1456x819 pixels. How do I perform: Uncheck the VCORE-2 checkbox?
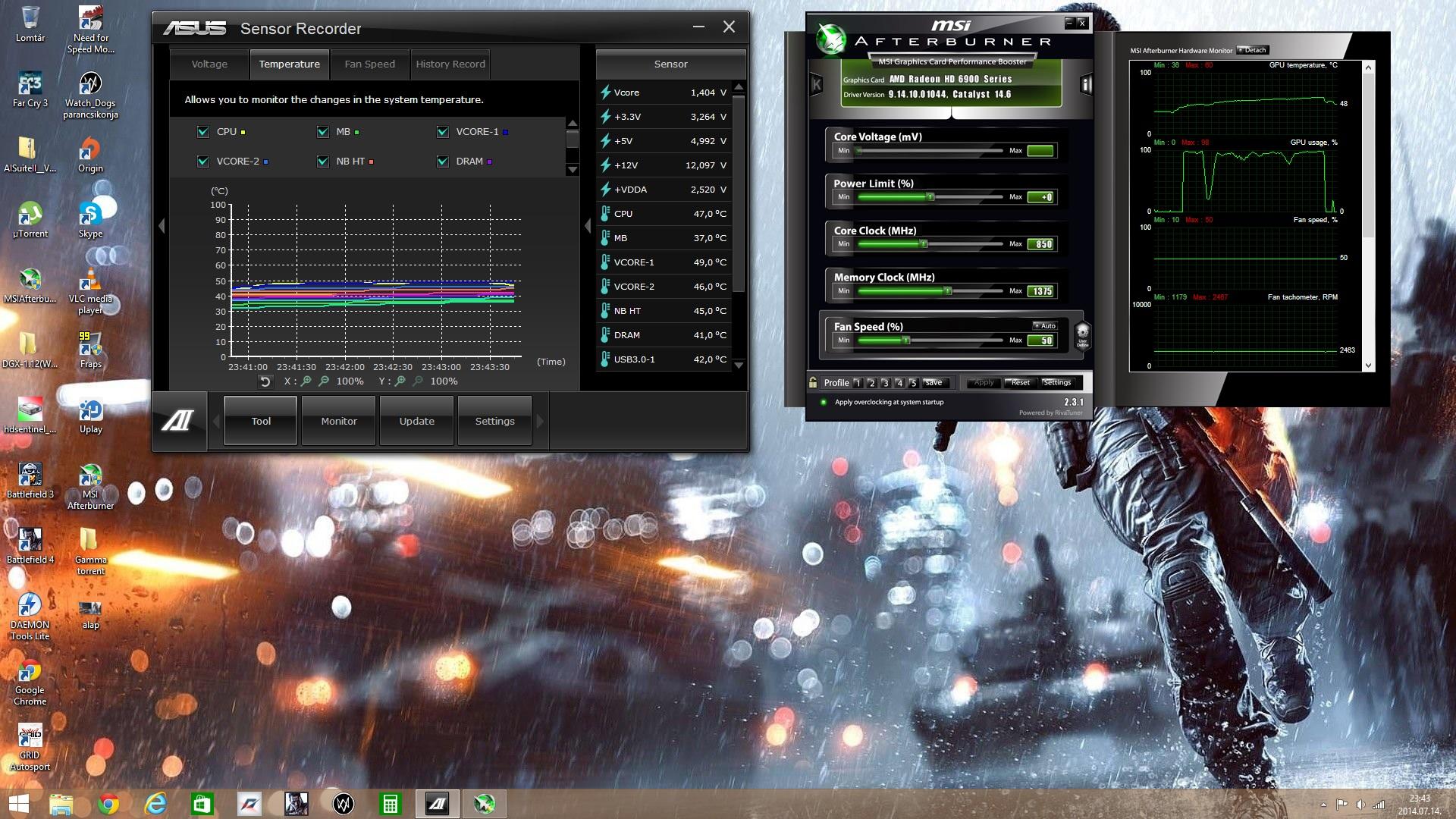(202, 162)
